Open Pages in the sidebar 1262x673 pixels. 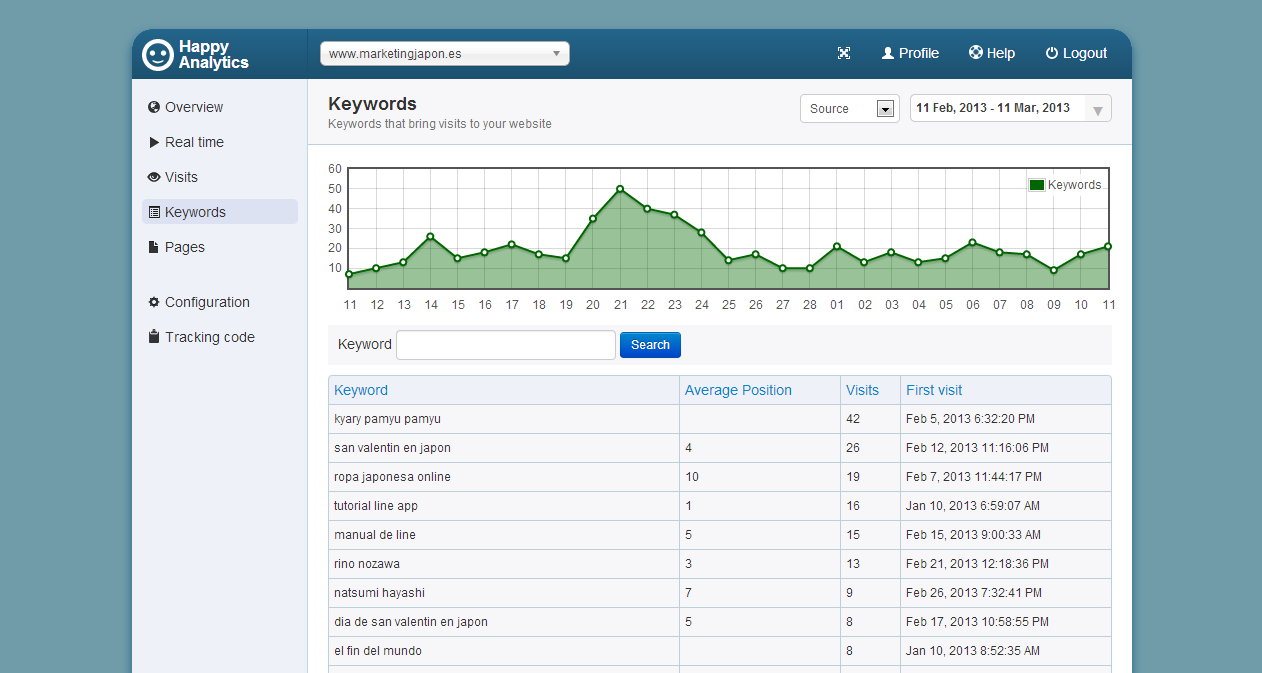(184, 247)
